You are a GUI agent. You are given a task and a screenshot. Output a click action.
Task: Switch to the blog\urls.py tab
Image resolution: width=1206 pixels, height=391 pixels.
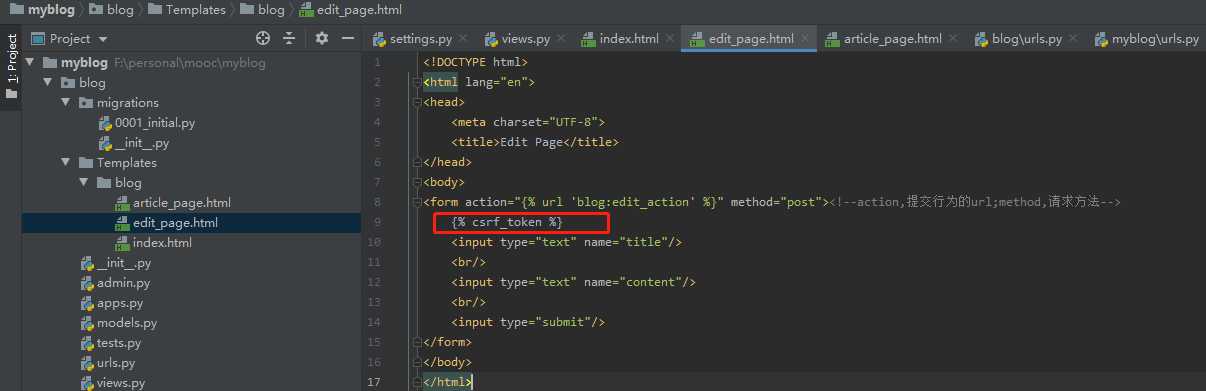pyautogui.click(x=1027, y=39)
